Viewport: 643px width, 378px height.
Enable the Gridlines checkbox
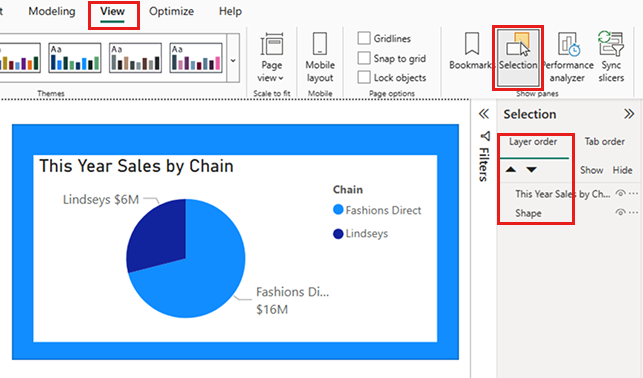coord(364,39)
